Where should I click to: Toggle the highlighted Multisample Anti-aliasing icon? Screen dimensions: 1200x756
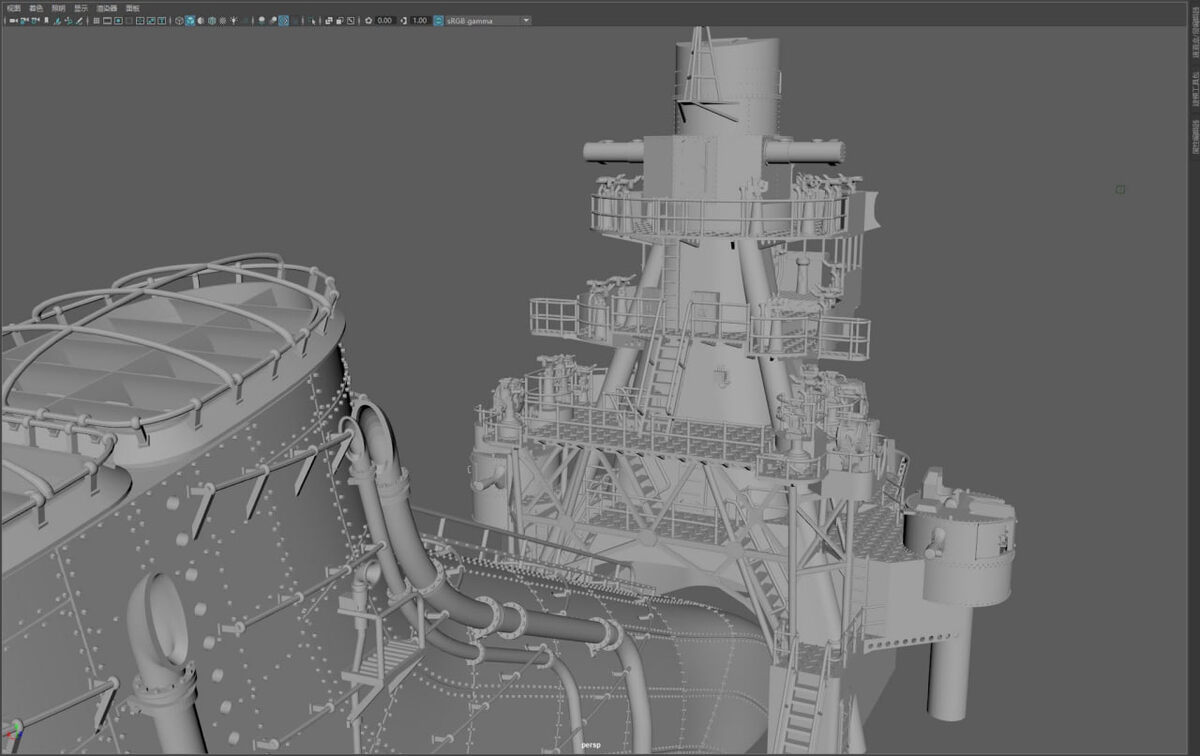(283, 20)
